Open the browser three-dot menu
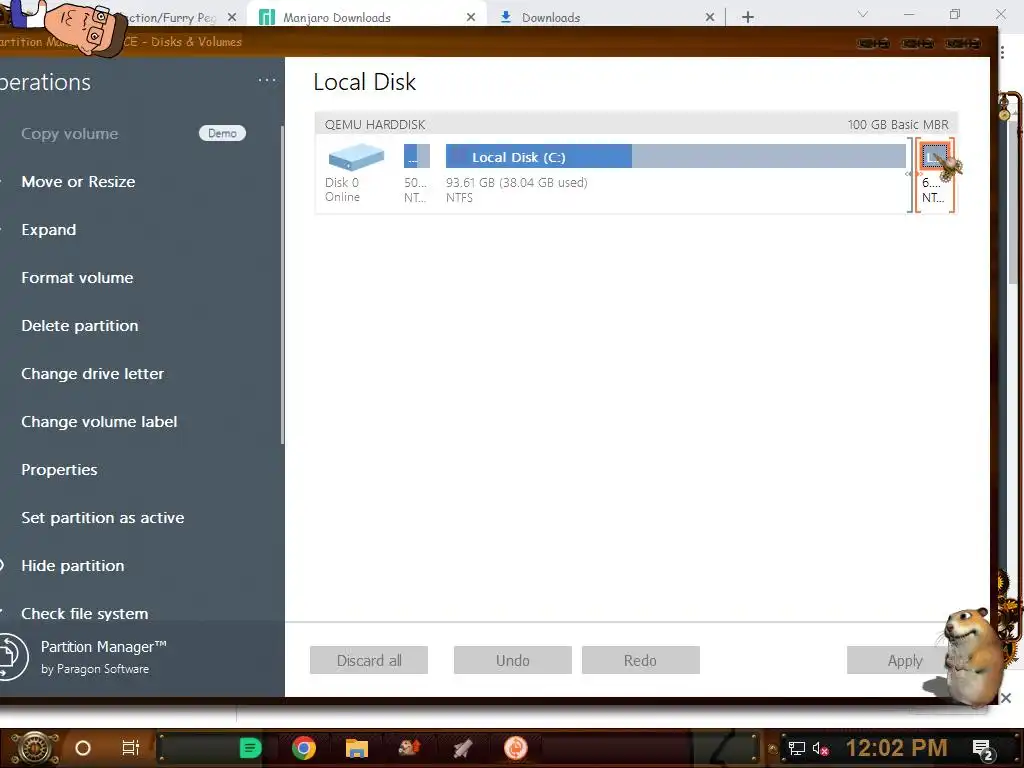This screenshot has height=768, width=1024. click(x=1002, y=52)
